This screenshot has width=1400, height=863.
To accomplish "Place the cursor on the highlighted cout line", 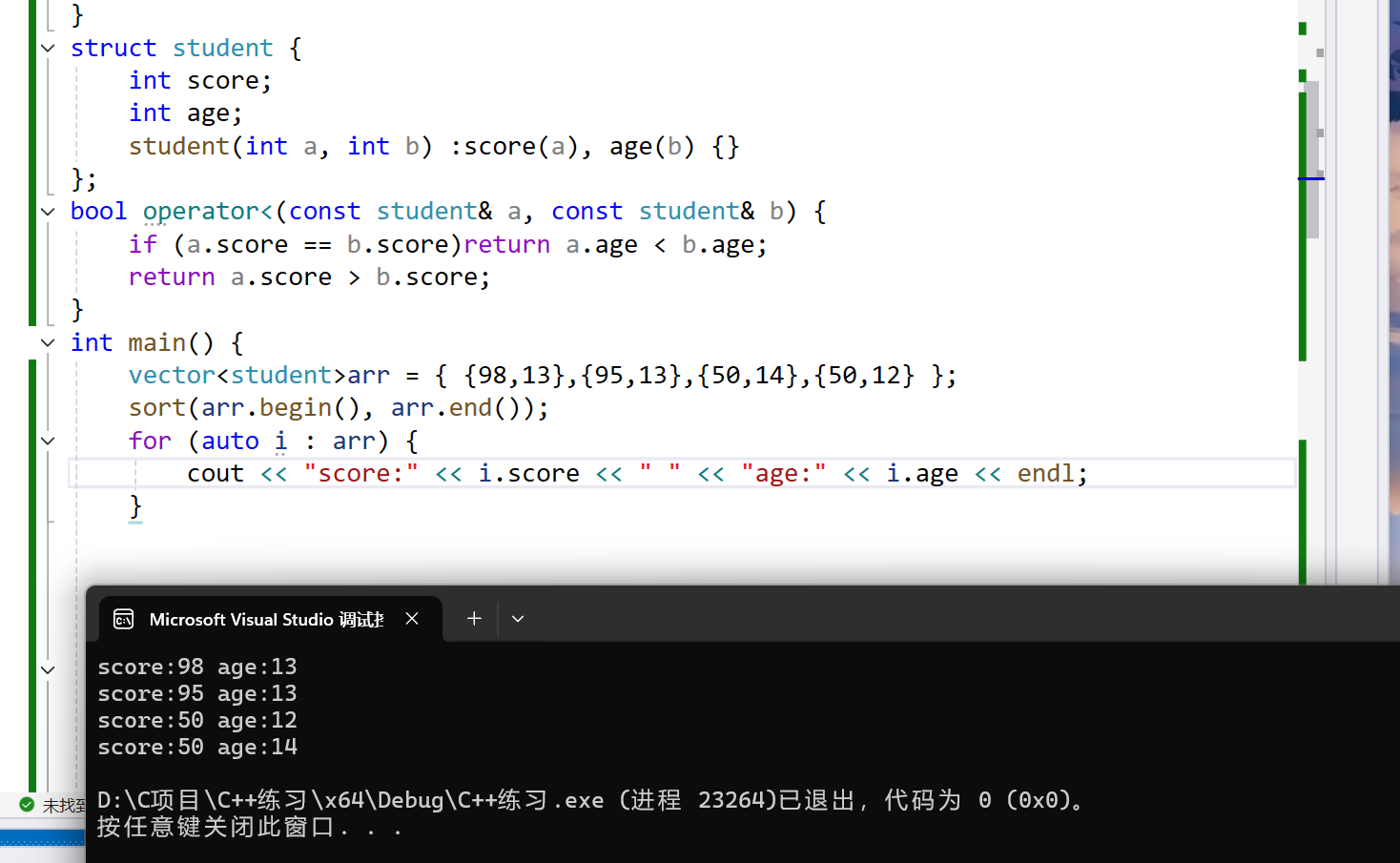I will [572, 472].
